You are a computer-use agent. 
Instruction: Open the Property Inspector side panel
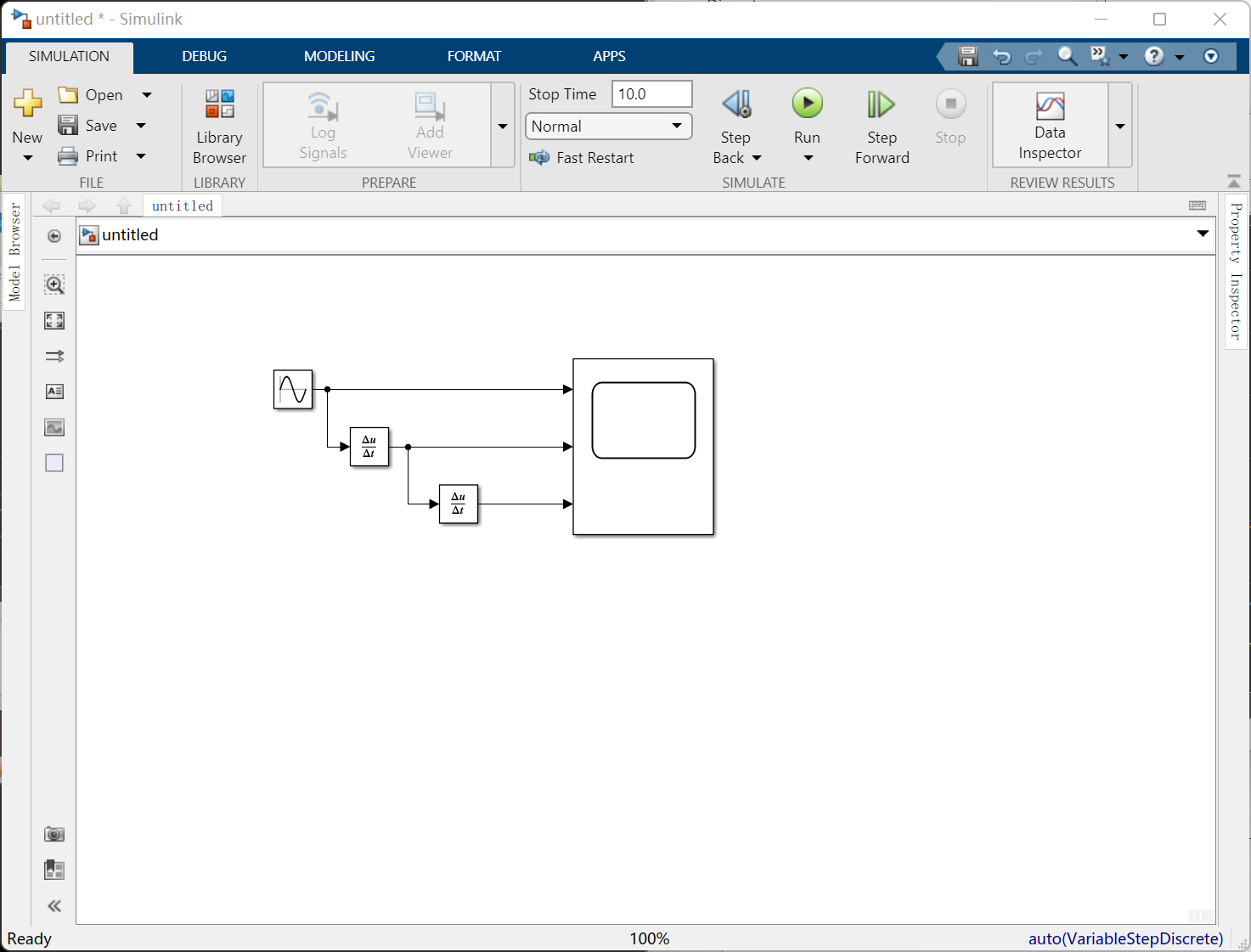coord(1236,271)
